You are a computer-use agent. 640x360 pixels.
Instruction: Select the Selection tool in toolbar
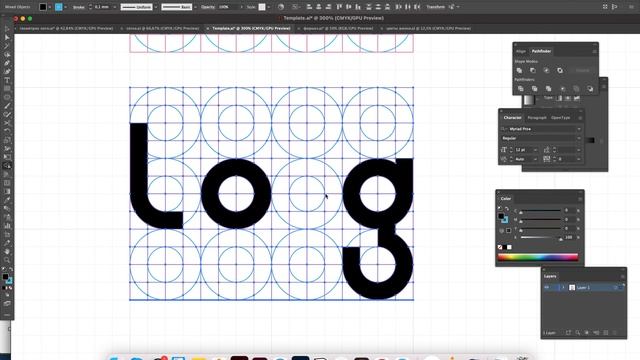point(7,29)
